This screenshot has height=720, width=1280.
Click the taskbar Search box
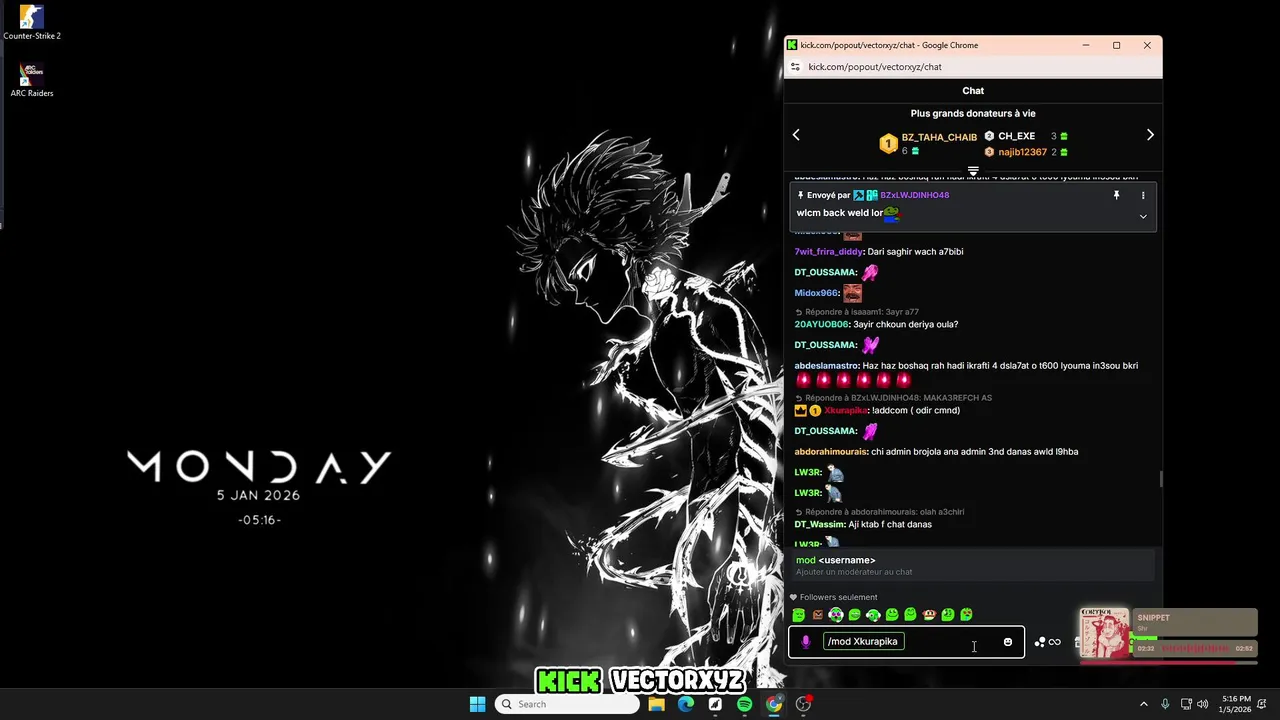pyautogui.click(x=567, y=704)
